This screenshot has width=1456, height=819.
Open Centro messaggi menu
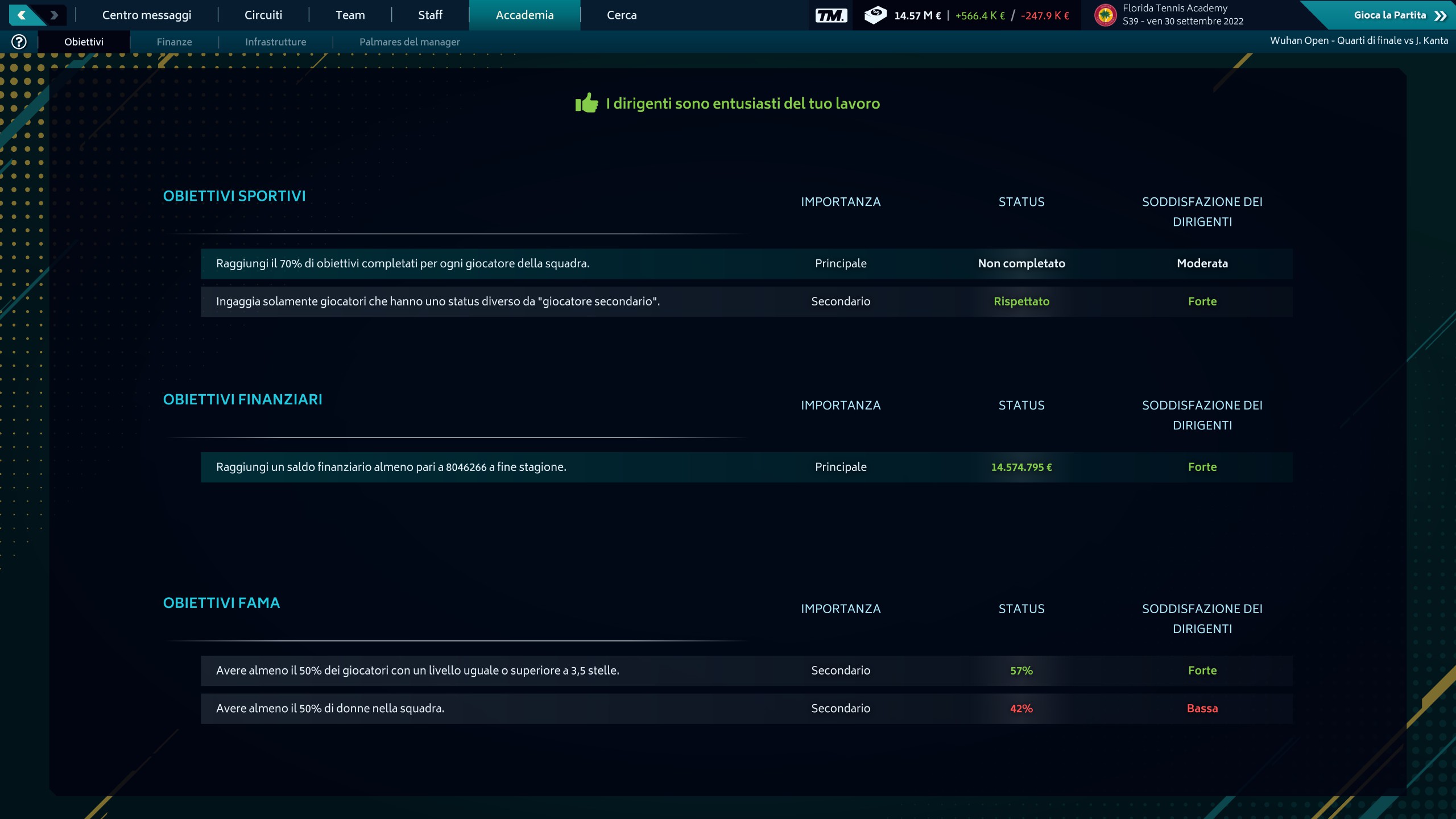[x=147, y=15]
